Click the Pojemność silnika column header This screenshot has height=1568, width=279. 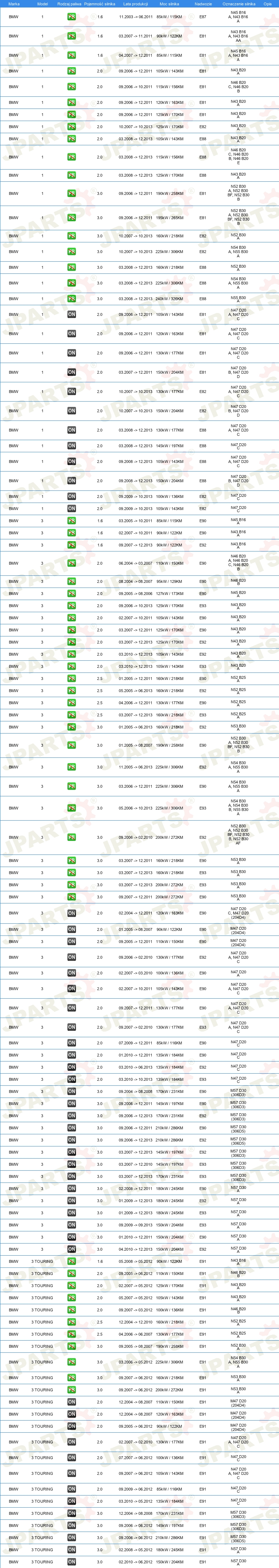pyautogui.click(x=100, y=4)
